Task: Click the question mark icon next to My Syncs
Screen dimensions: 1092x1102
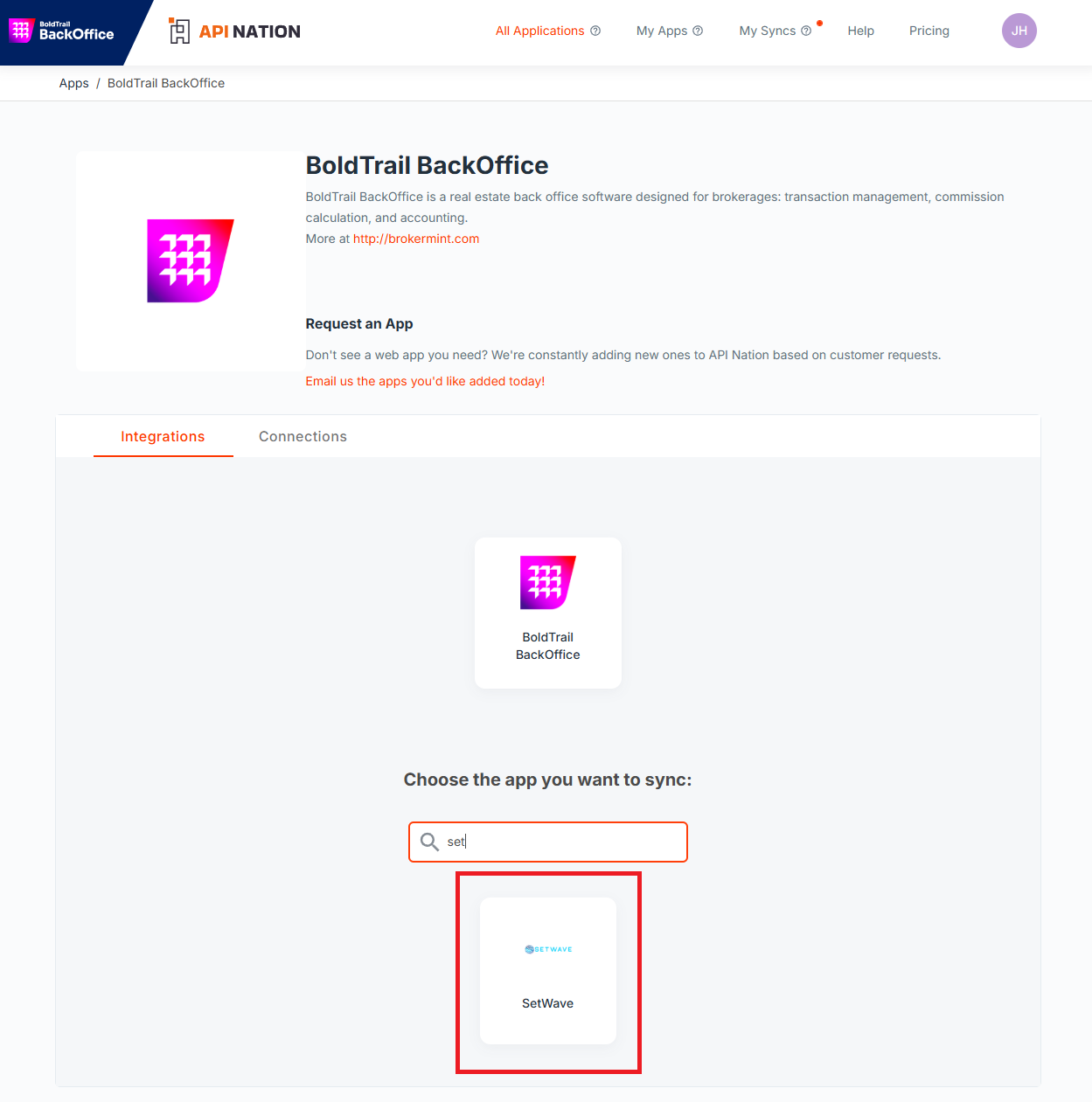Action: [806, 31]
